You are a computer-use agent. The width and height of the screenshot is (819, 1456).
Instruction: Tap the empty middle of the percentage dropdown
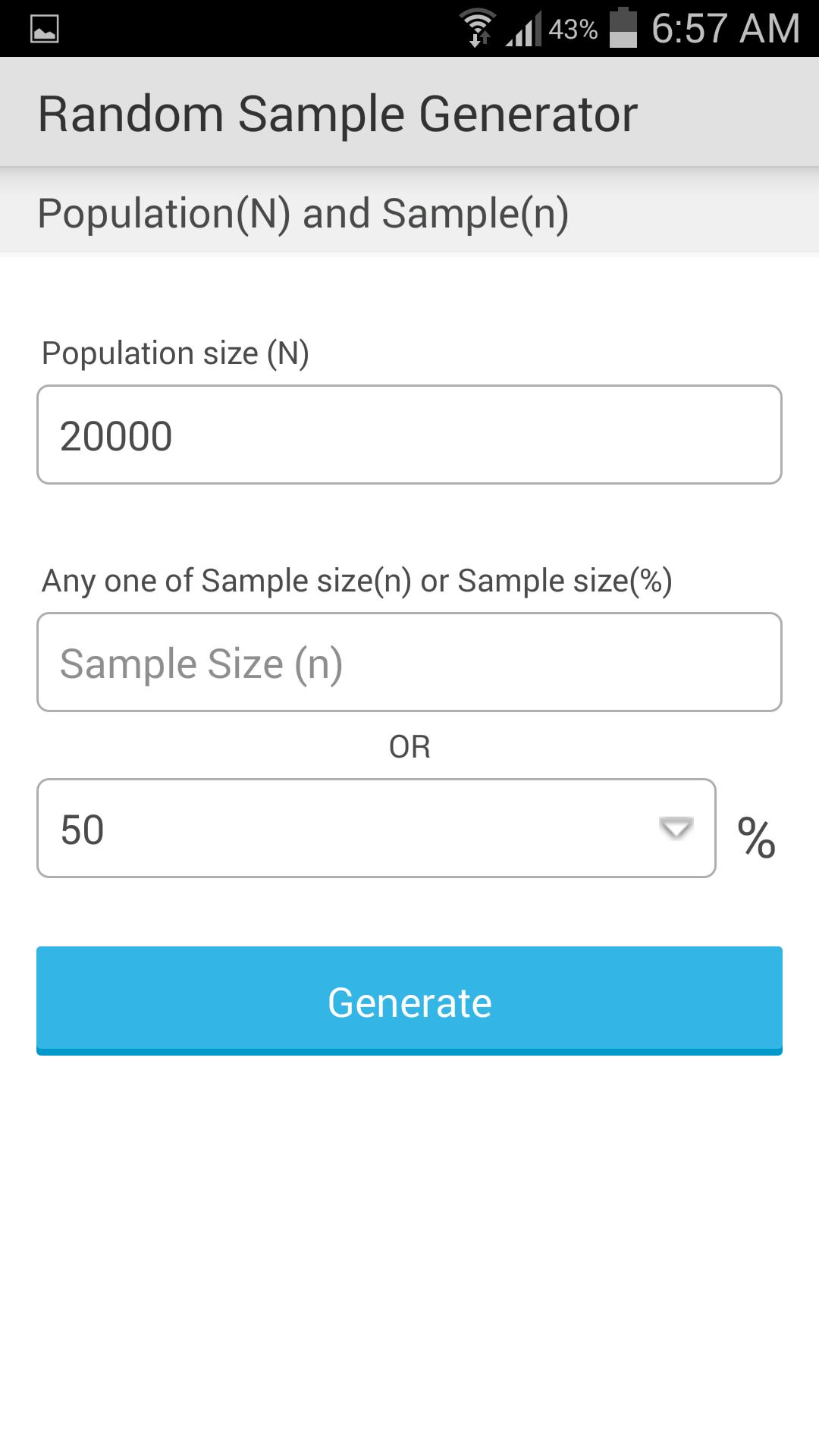click(x=379, y=828)
